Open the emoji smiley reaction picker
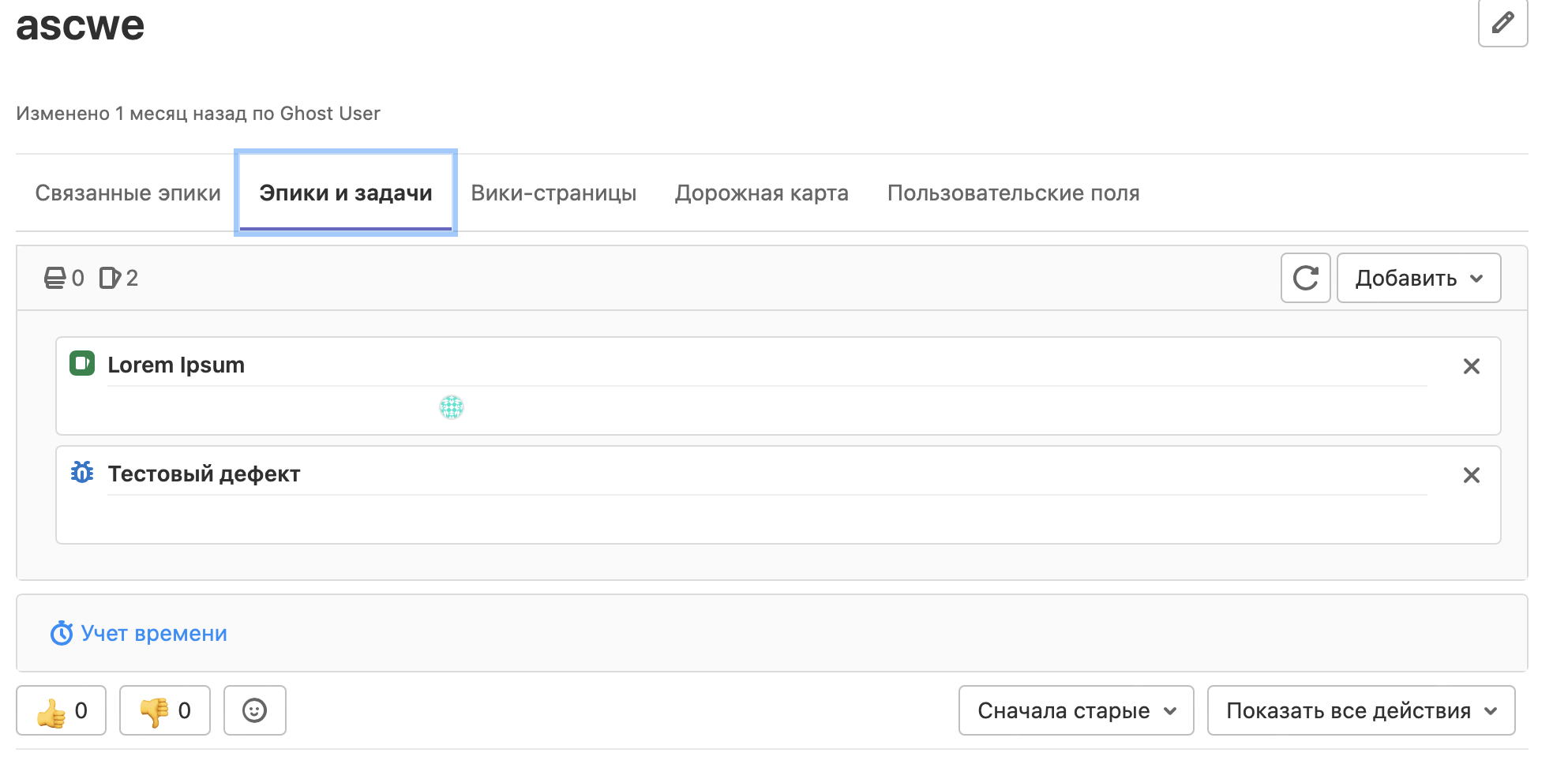The image size is (1568, 764). point(254,710)
